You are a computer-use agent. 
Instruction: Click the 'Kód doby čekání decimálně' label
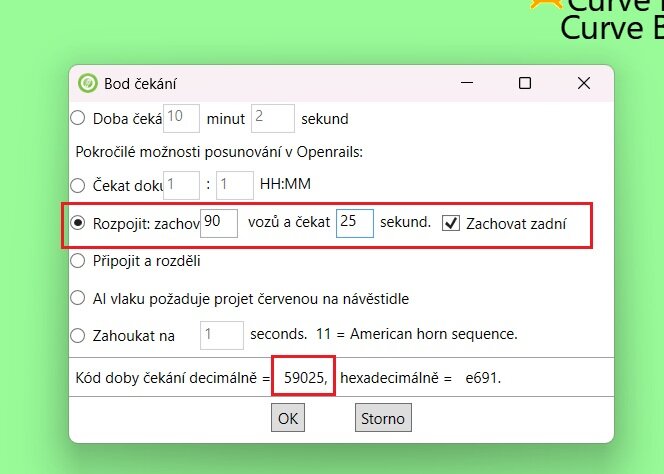pos(166,377)
